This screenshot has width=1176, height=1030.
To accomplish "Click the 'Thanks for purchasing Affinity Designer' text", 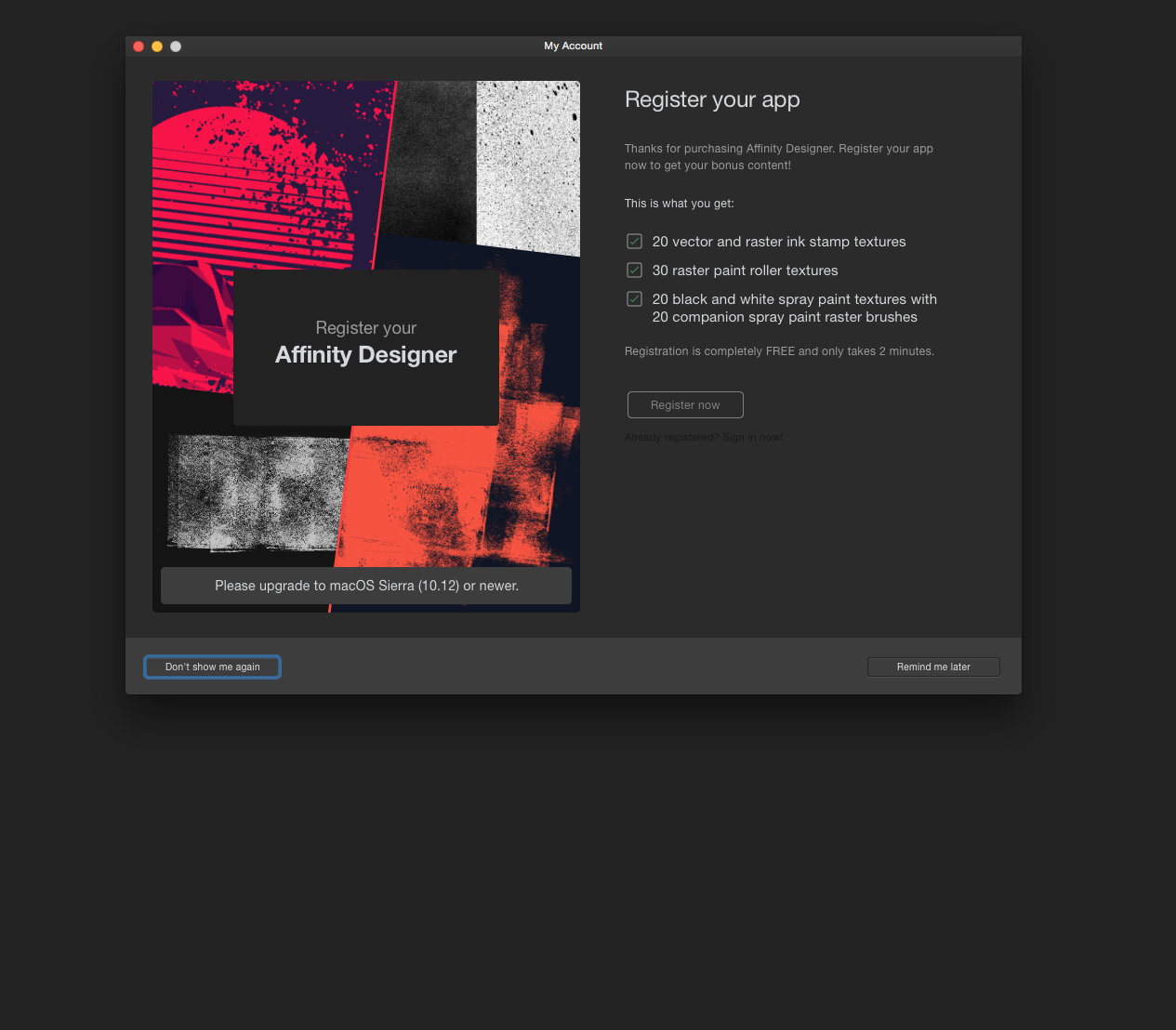I will (779, 157).
